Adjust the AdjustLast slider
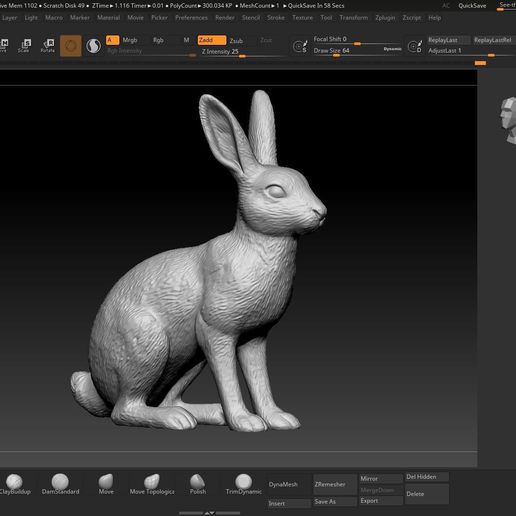The image size is (516, 516). (x=471, y=52)
